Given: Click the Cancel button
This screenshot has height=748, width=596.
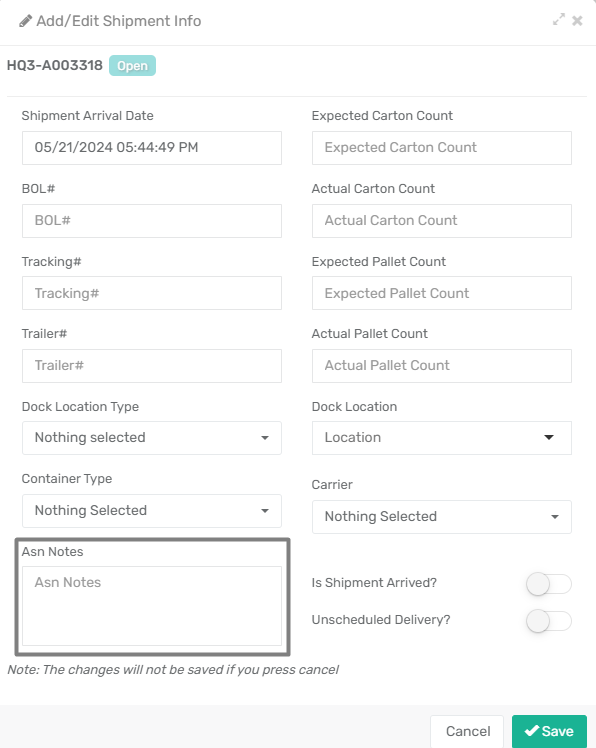Looking at the screenshot, I should click(x=467, y=731).
